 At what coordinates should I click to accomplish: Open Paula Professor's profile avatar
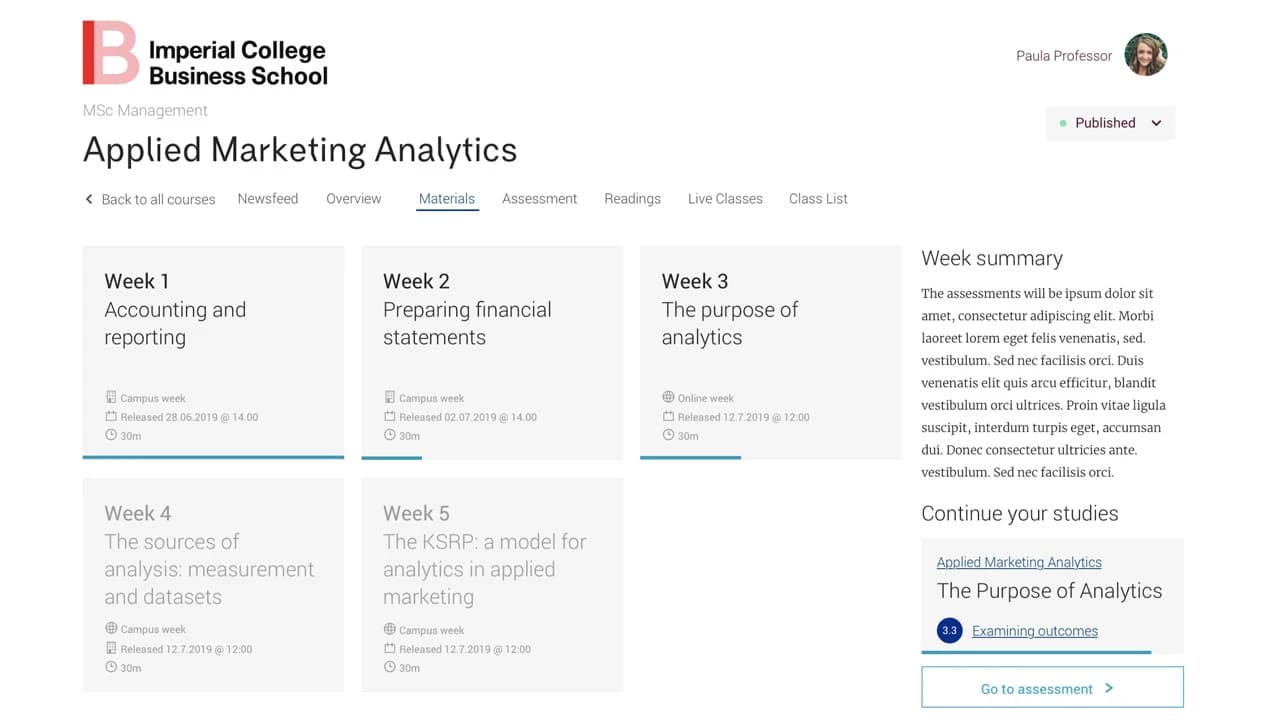(1146, 55)
